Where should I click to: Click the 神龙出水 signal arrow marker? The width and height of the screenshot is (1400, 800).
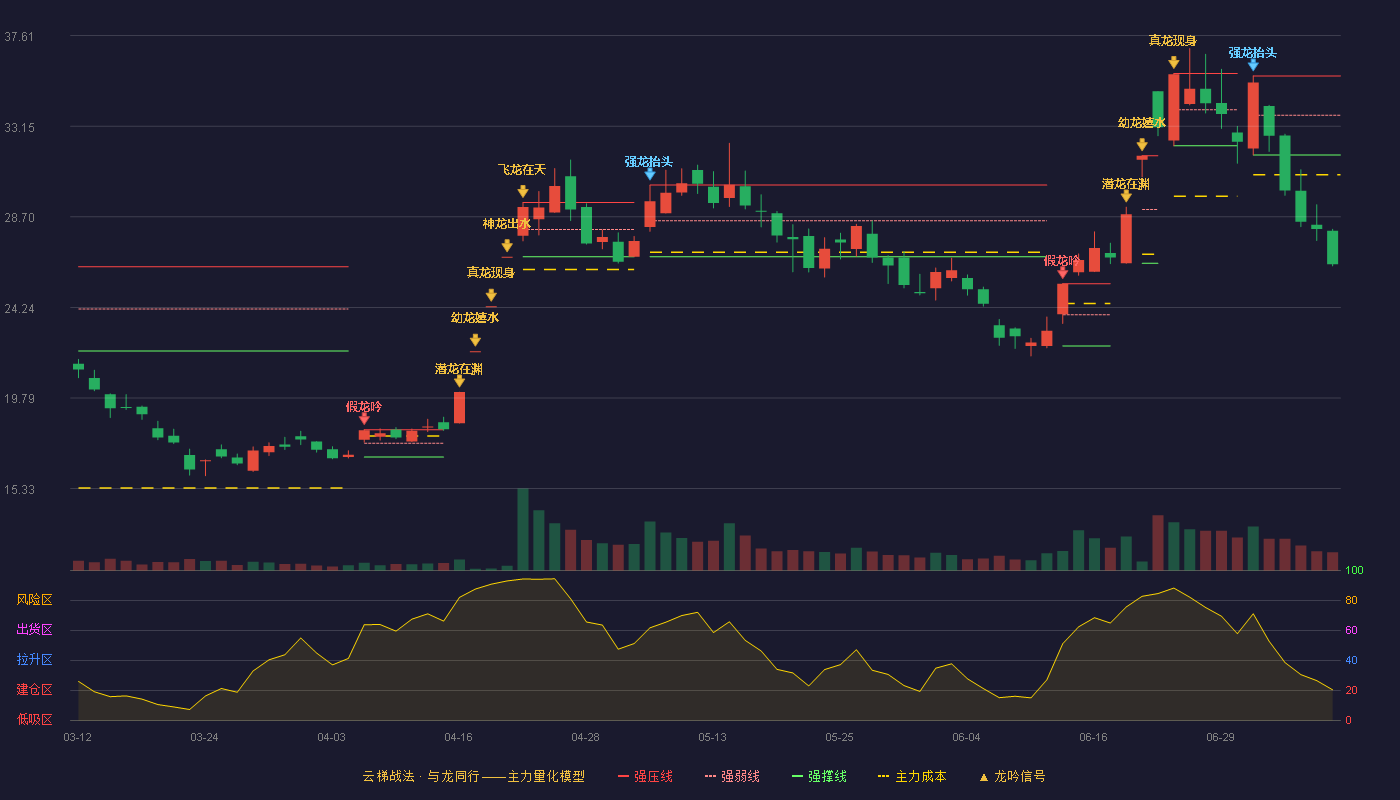point(507,245)
